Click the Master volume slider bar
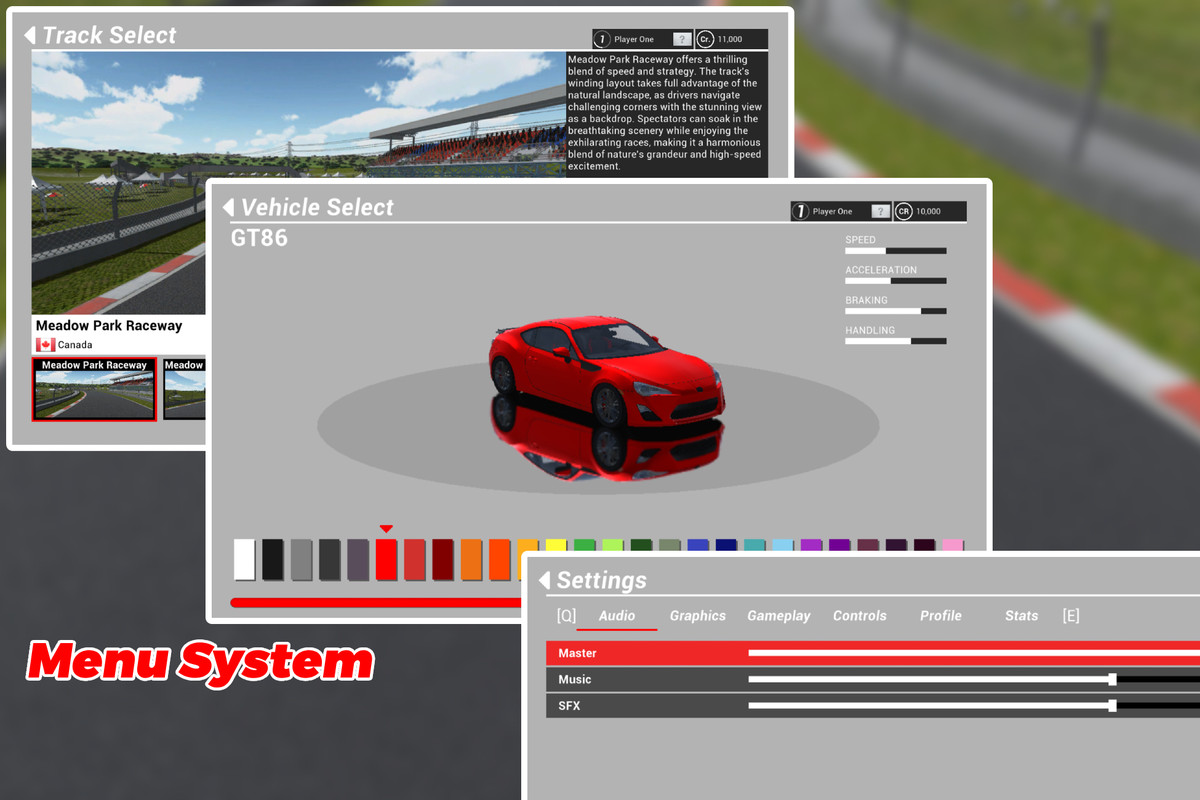 coord(974,653)
